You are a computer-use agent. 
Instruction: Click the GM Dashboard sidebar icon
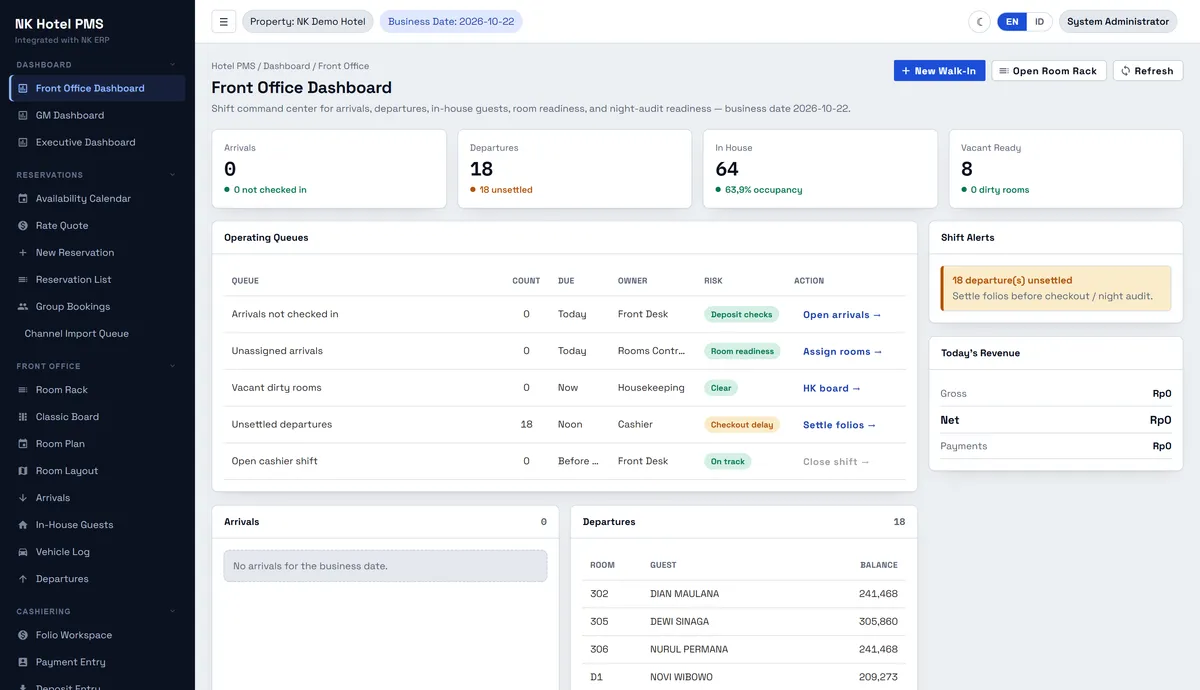pyautogui.click(x=23, y=115)
